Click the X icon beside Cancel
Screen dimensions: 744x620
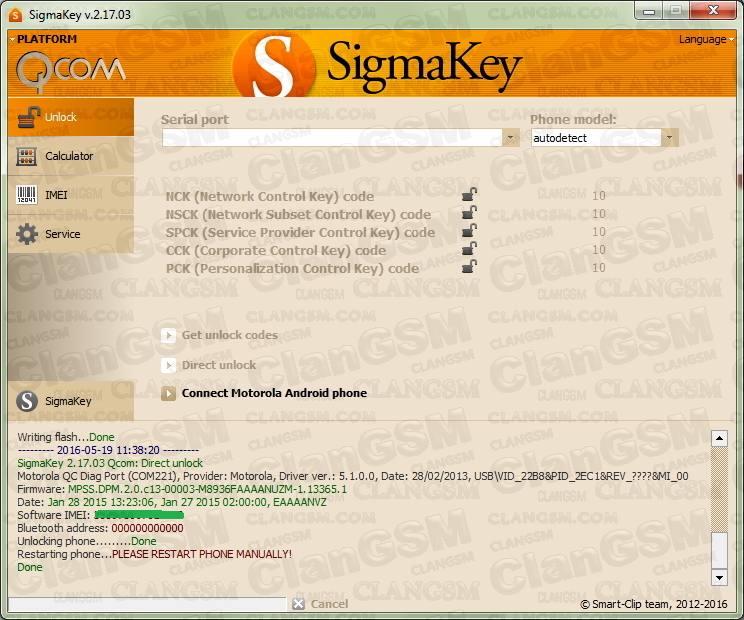298,604
